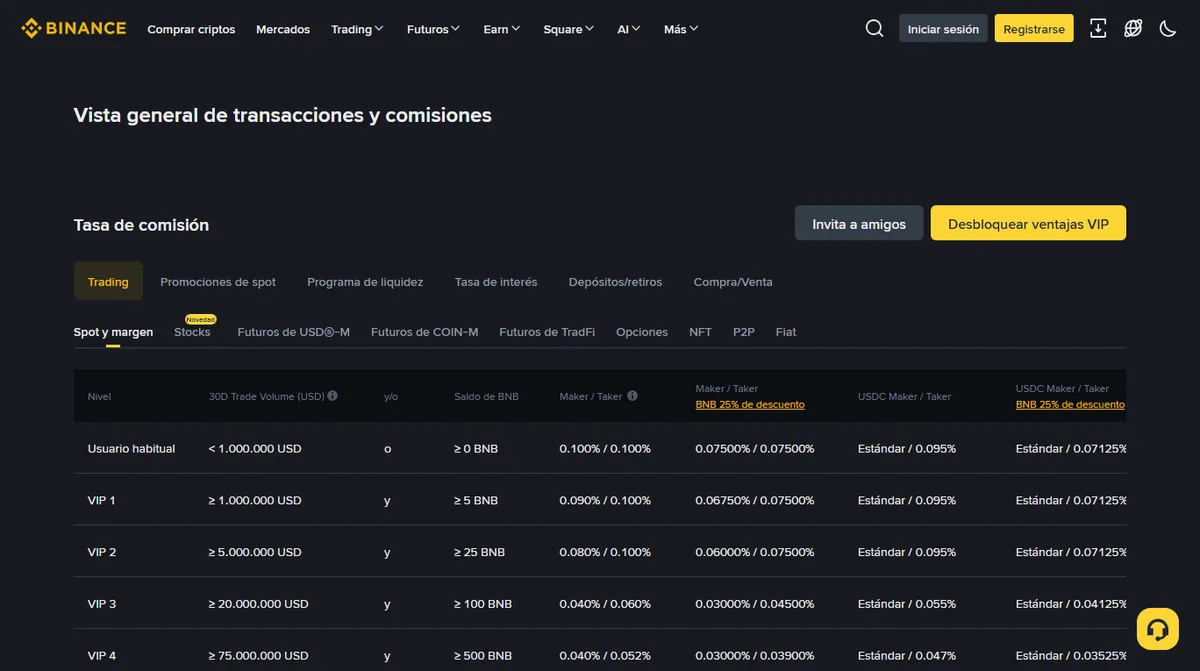The width and height of the screenshot is (1200, 671).
Task: Click Invita a amigos button
Action: click(859, 224)
